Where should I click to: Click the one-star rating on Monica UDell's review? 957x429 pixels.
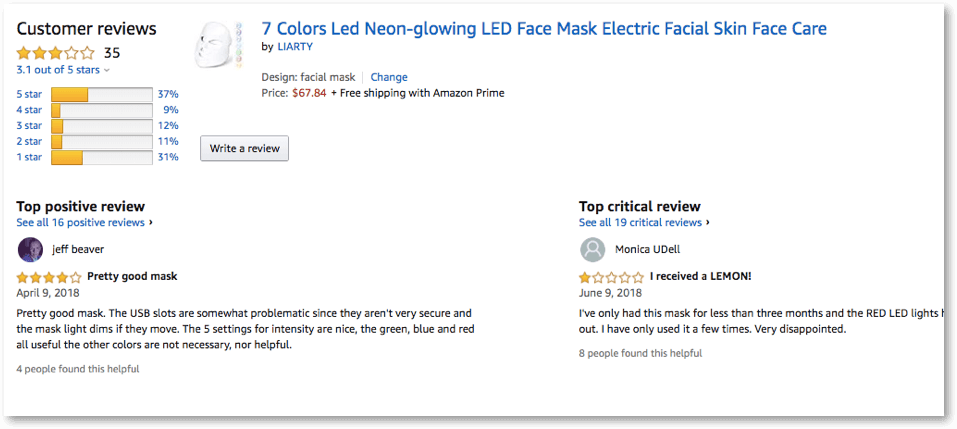coord(611,277)
